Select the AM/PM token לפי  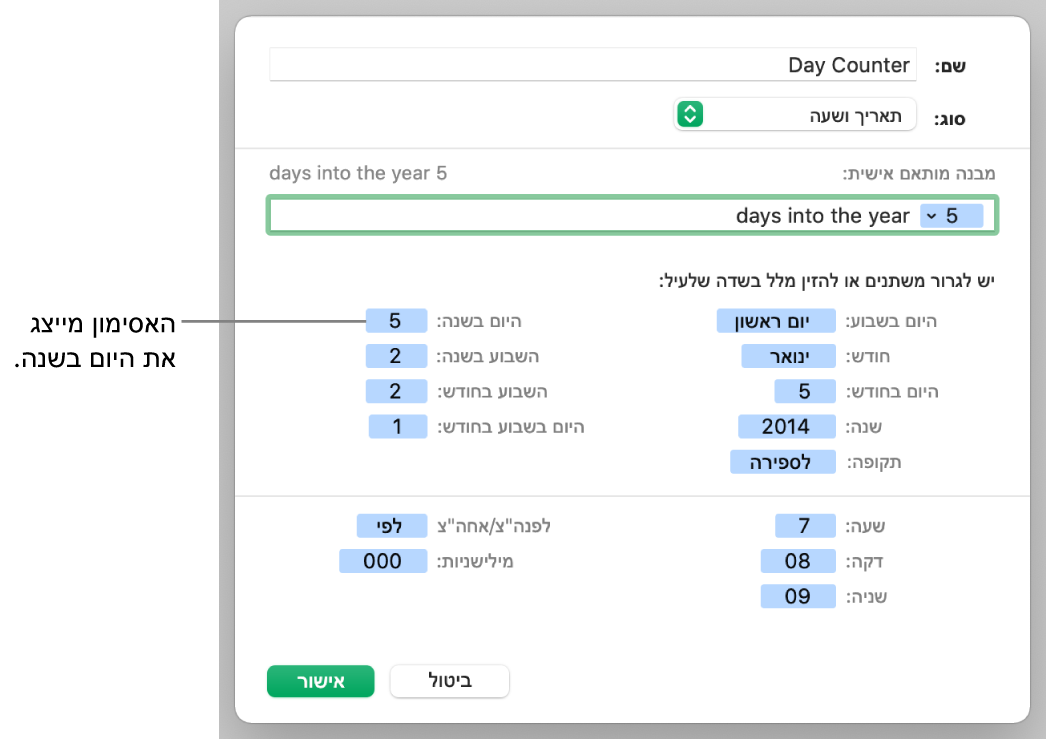click(392, 526)
